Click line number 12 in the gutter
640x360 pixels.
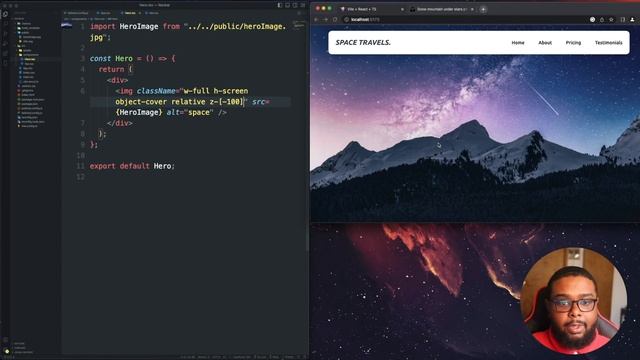click(81, 177)
